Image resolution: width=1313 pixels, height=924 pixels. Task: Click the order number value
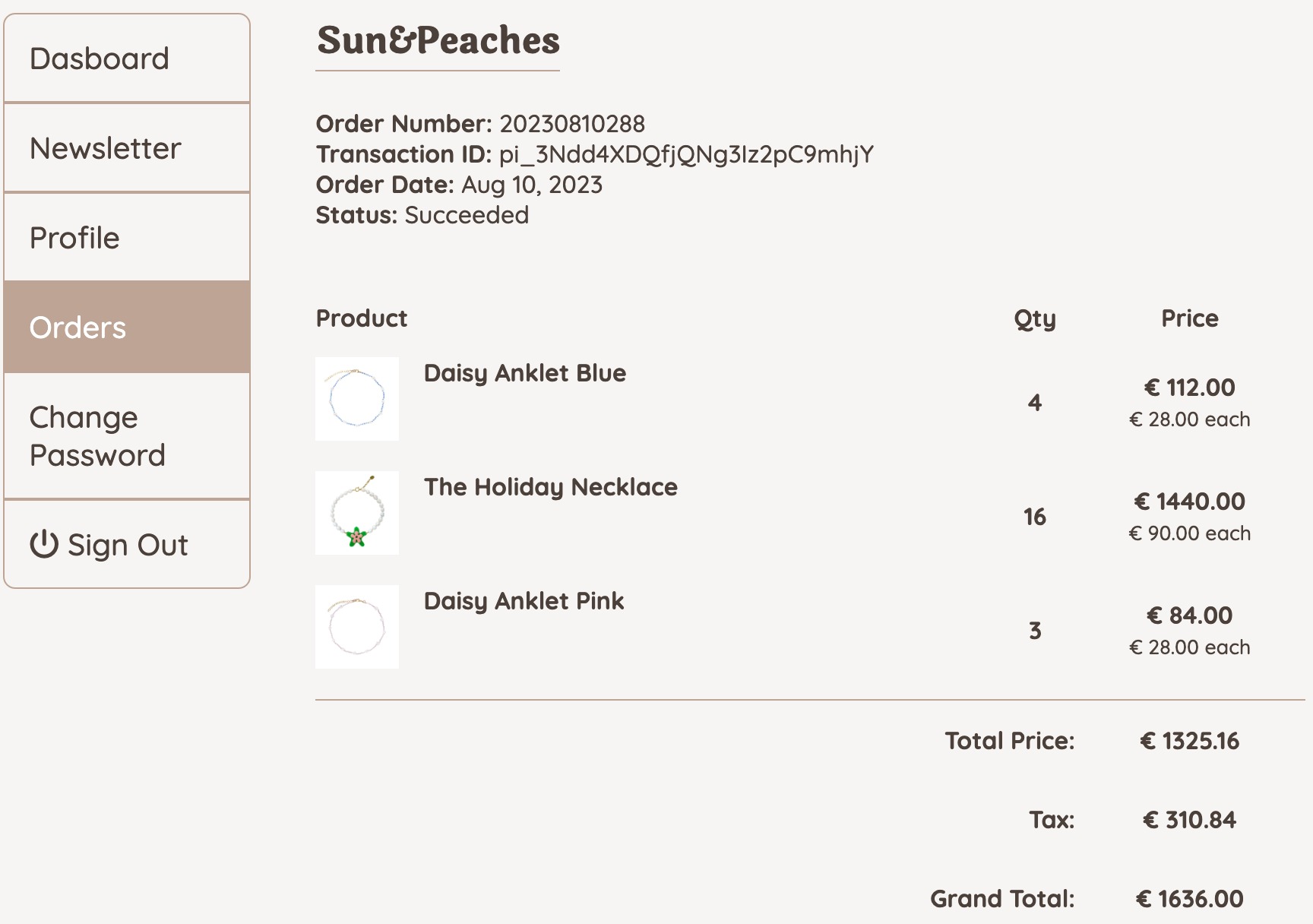pyautogui.click(x=572, y=124)
